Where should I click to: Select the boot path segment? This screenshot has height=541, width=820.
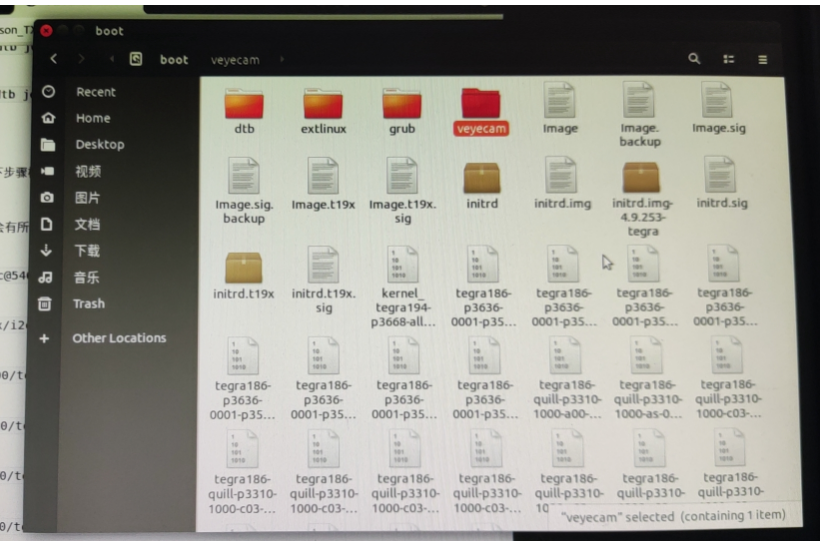click(174, 60)
